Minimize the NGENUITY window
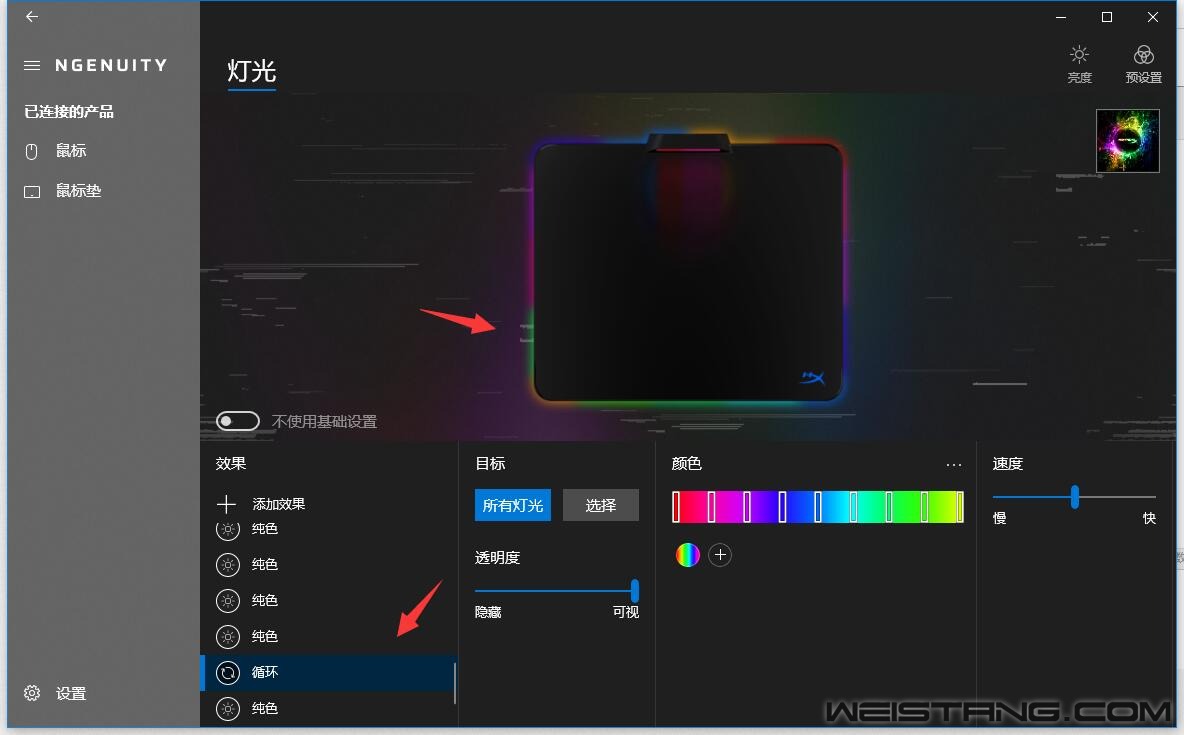The image size is (1184, 735). pos(1061,17)
